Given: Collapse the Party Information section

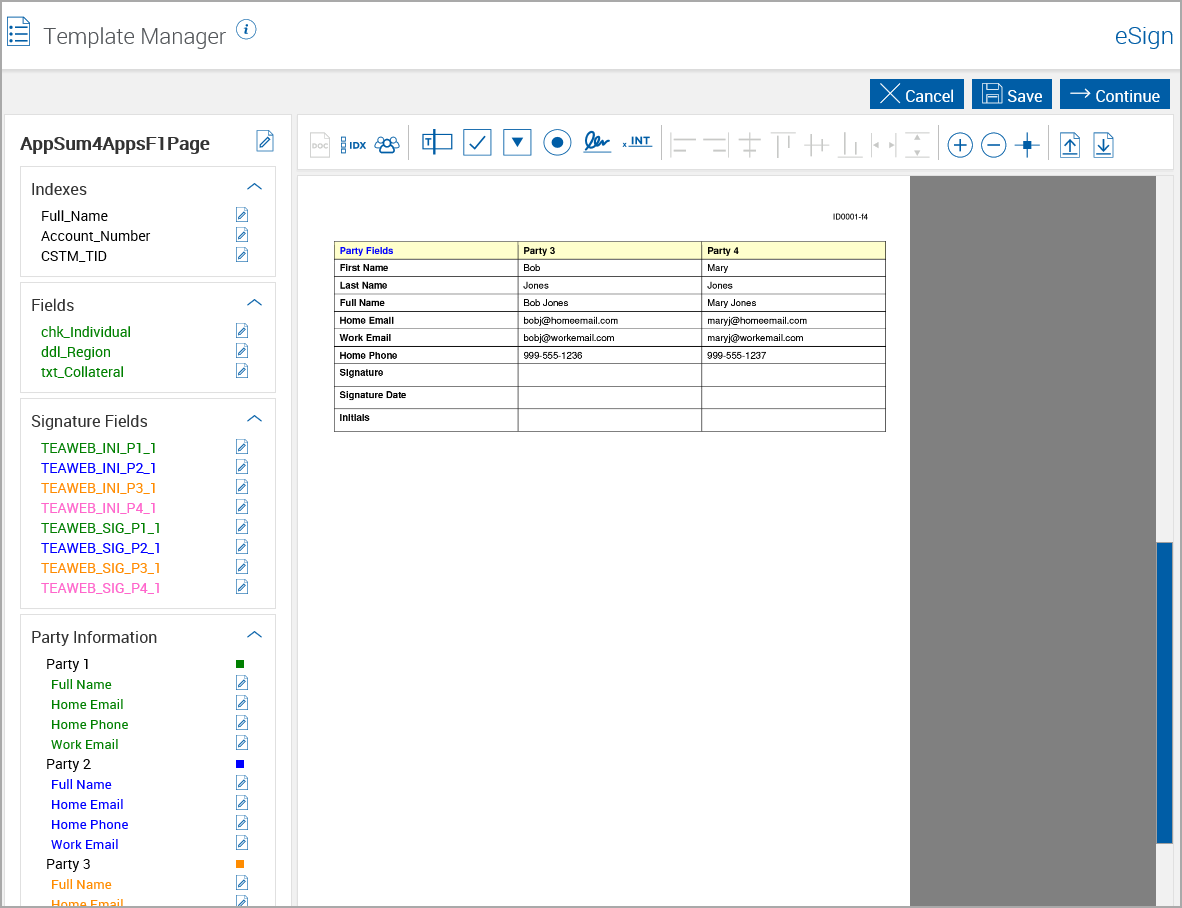Looking at the screenshot, I should pos(255,634).
